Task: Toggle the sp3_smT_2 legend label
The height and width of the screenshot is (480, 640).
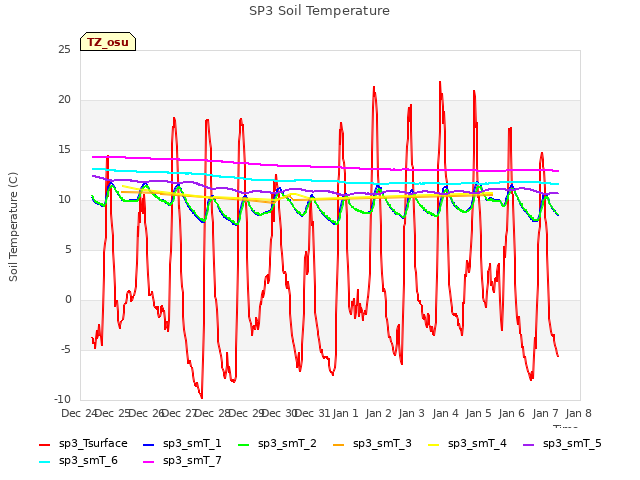Action: [x=287, y=444]
